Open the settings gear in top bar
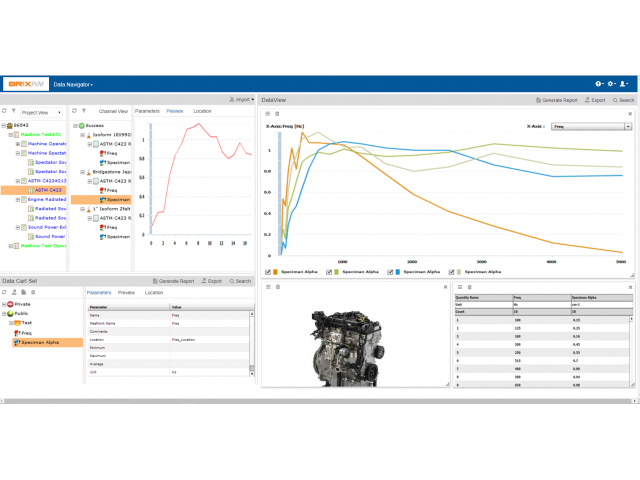The height and width of the screenshot is (480, 640). 612,85
